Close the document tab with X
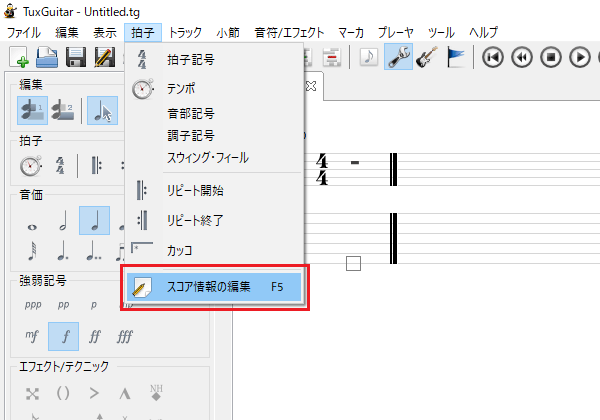This screenshot has height=420, width=600. click(311, 86)
